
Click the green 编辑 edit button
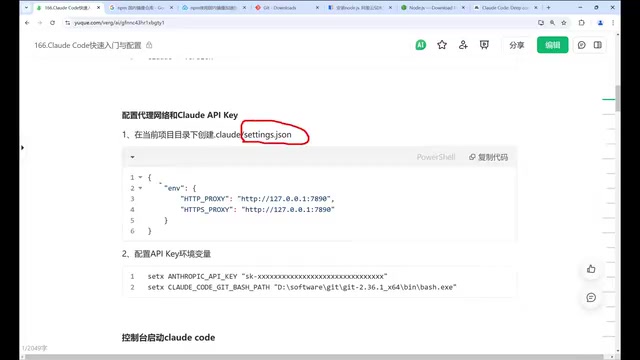pyautogui.click(x=552, y=45)
